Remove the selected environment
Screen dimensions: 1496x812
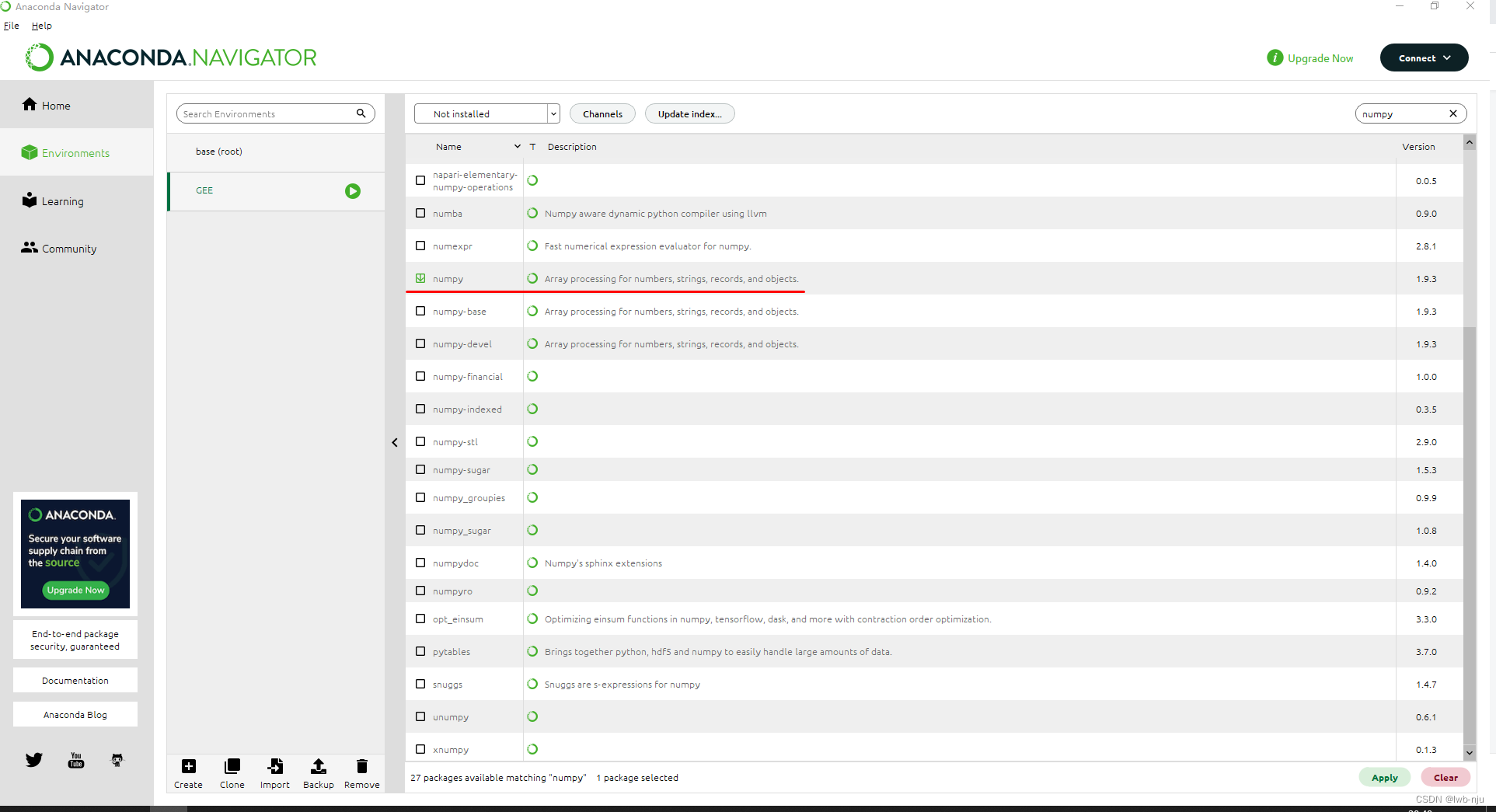[362, 774]
